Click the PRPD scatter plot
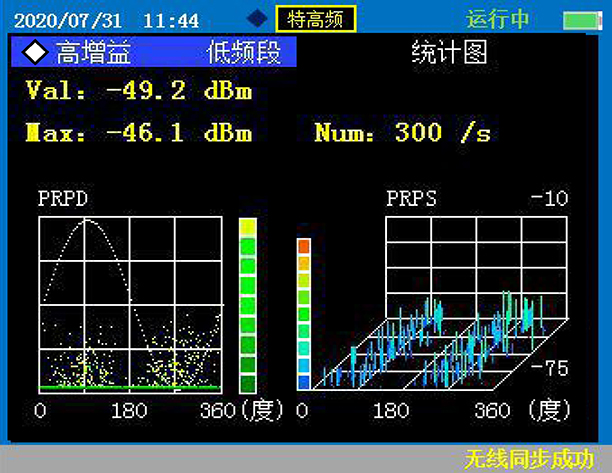 (x=129, y=304)
